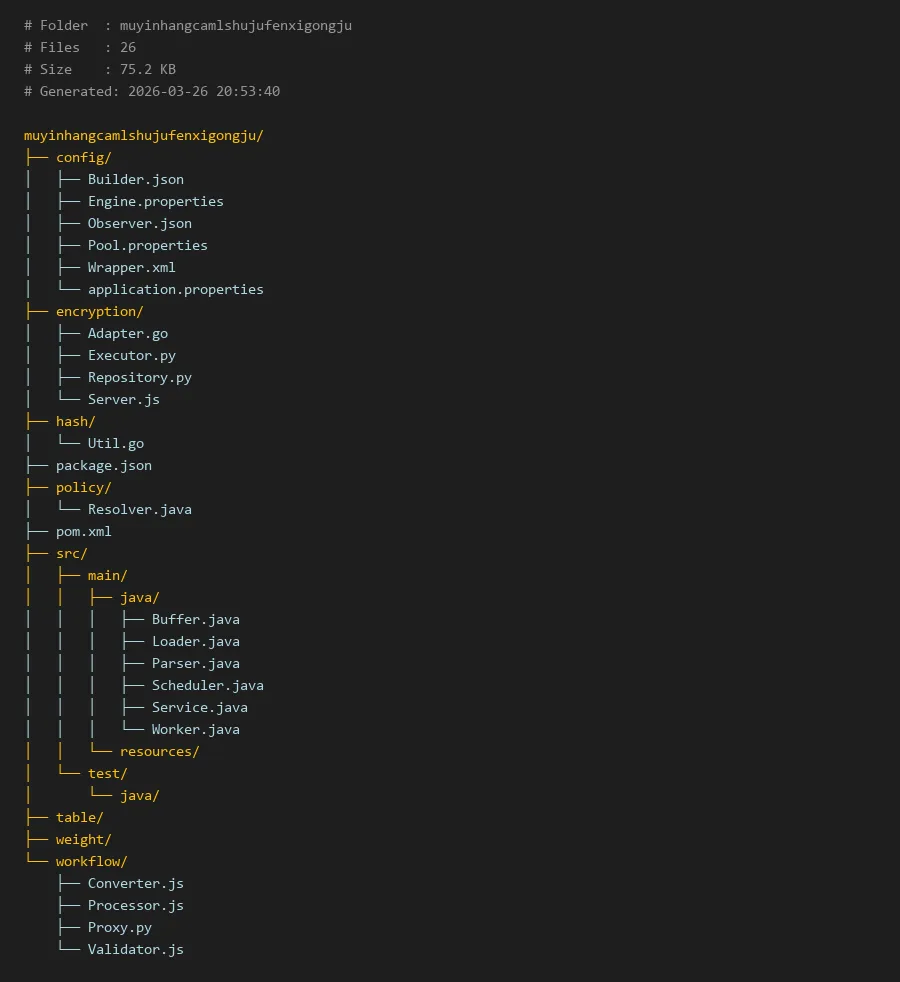Image resolution: width=900 pixels, height=982 pixels.
Task: Open Scheduler.java file
Action: pyautogui.click(x=207, y=685)
